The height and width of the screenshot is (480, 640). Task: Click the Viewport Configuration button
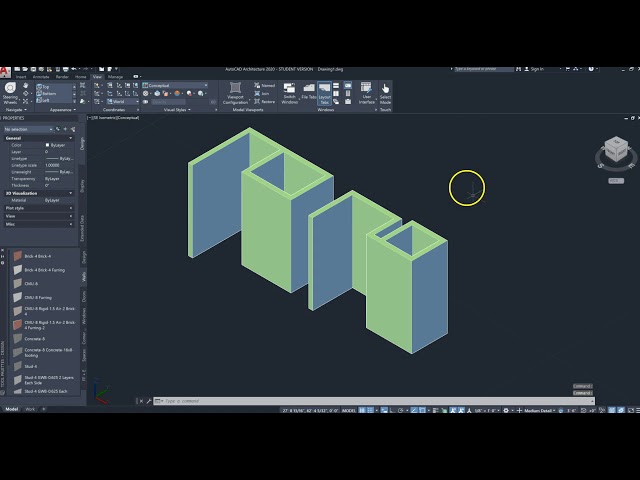click(236, 93)
